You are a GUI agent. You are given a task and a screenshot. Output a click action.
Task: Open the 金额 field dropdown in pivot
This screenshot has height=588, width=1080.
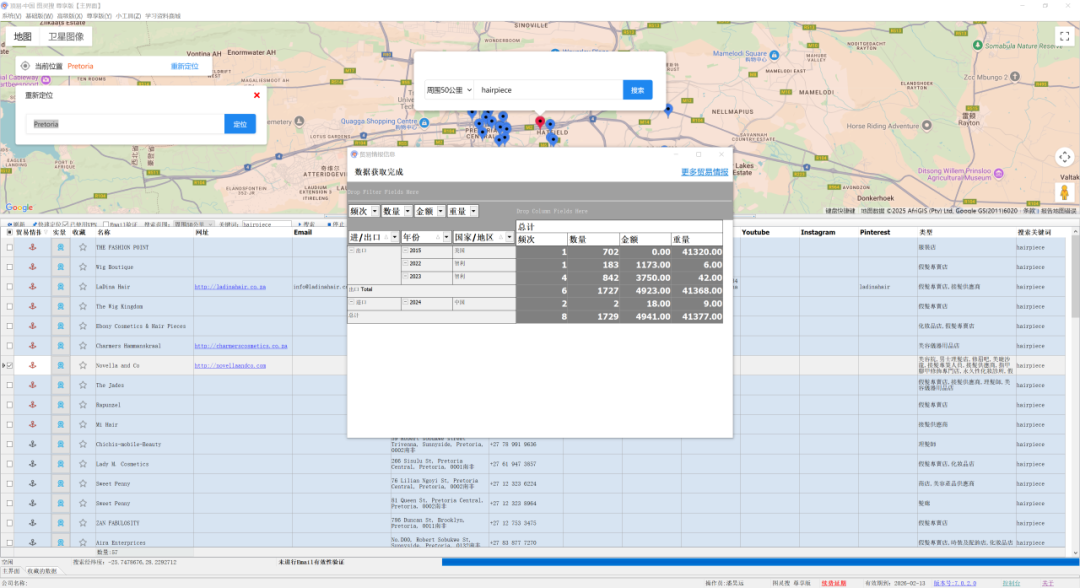[x=441, y=211]
